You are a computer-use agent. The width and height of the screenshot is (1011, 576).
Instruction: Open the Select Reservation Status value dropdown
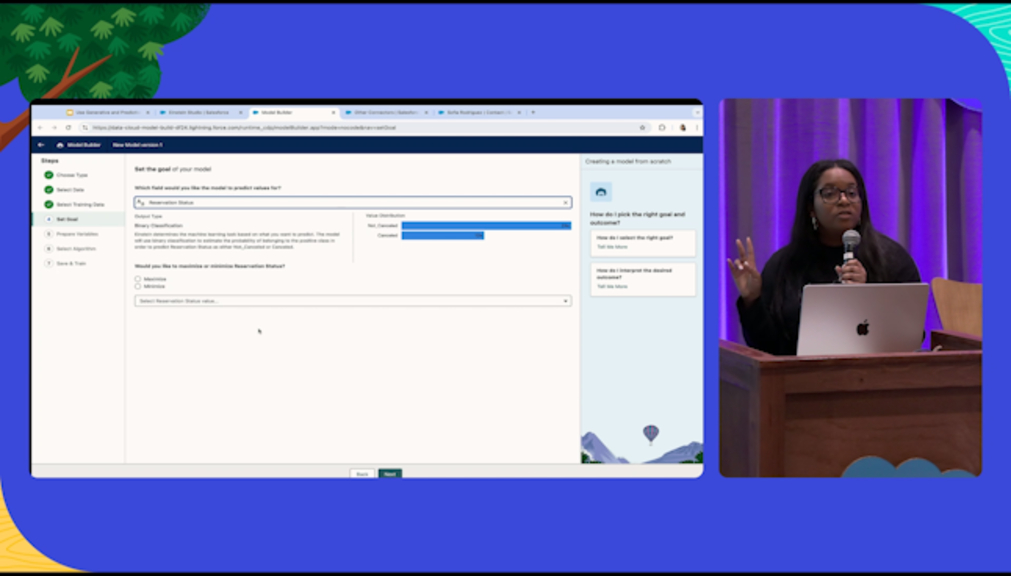(x=353, y=301)
